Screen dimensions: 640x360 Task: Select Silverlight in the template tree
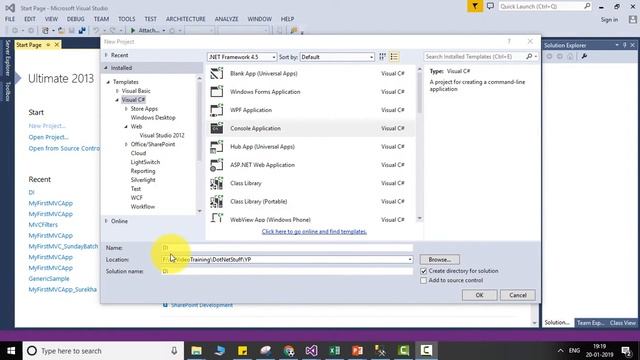pyautogui.click(x=143, y=180)
